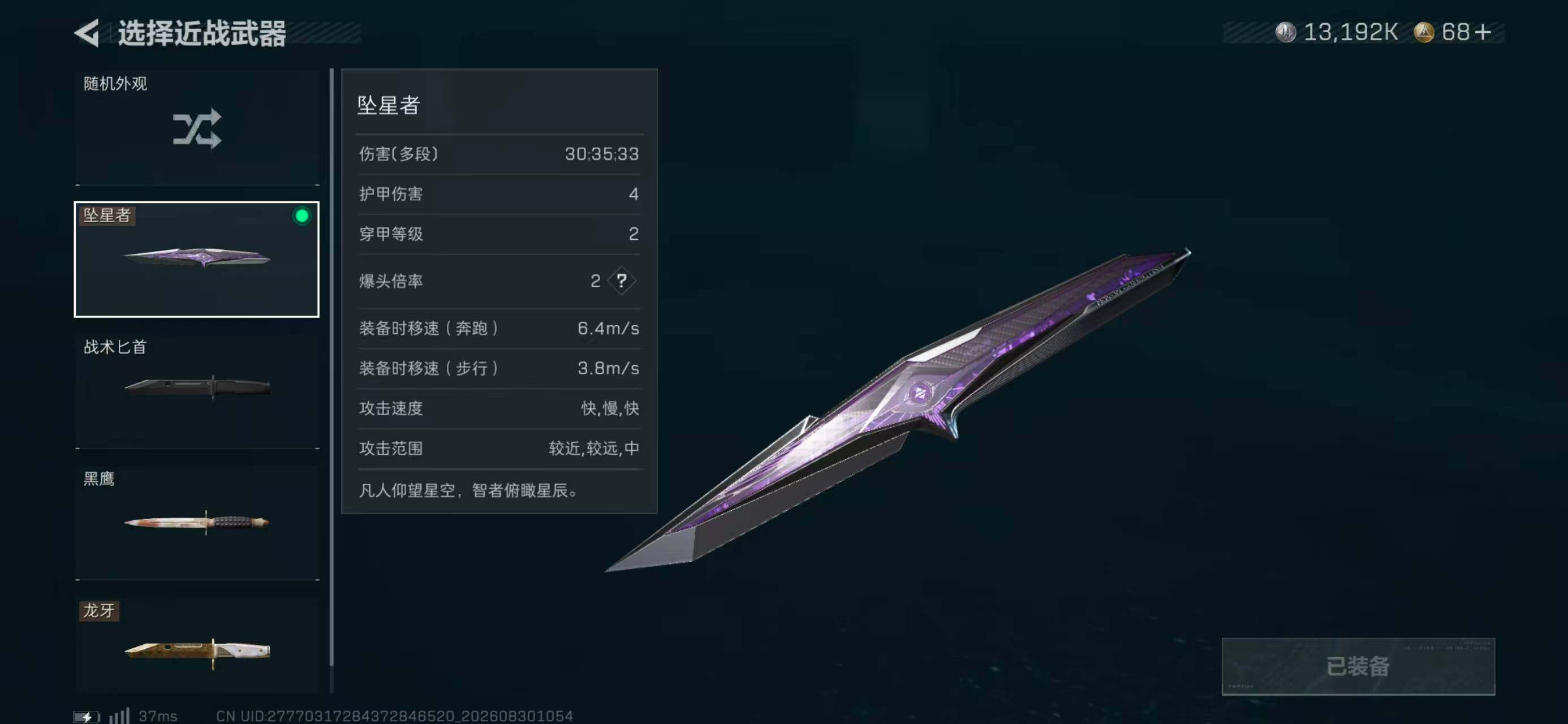The image size is (1568, 724).
Task: Select the 黑鹰 knife card
Action: [x=197, y=523]
